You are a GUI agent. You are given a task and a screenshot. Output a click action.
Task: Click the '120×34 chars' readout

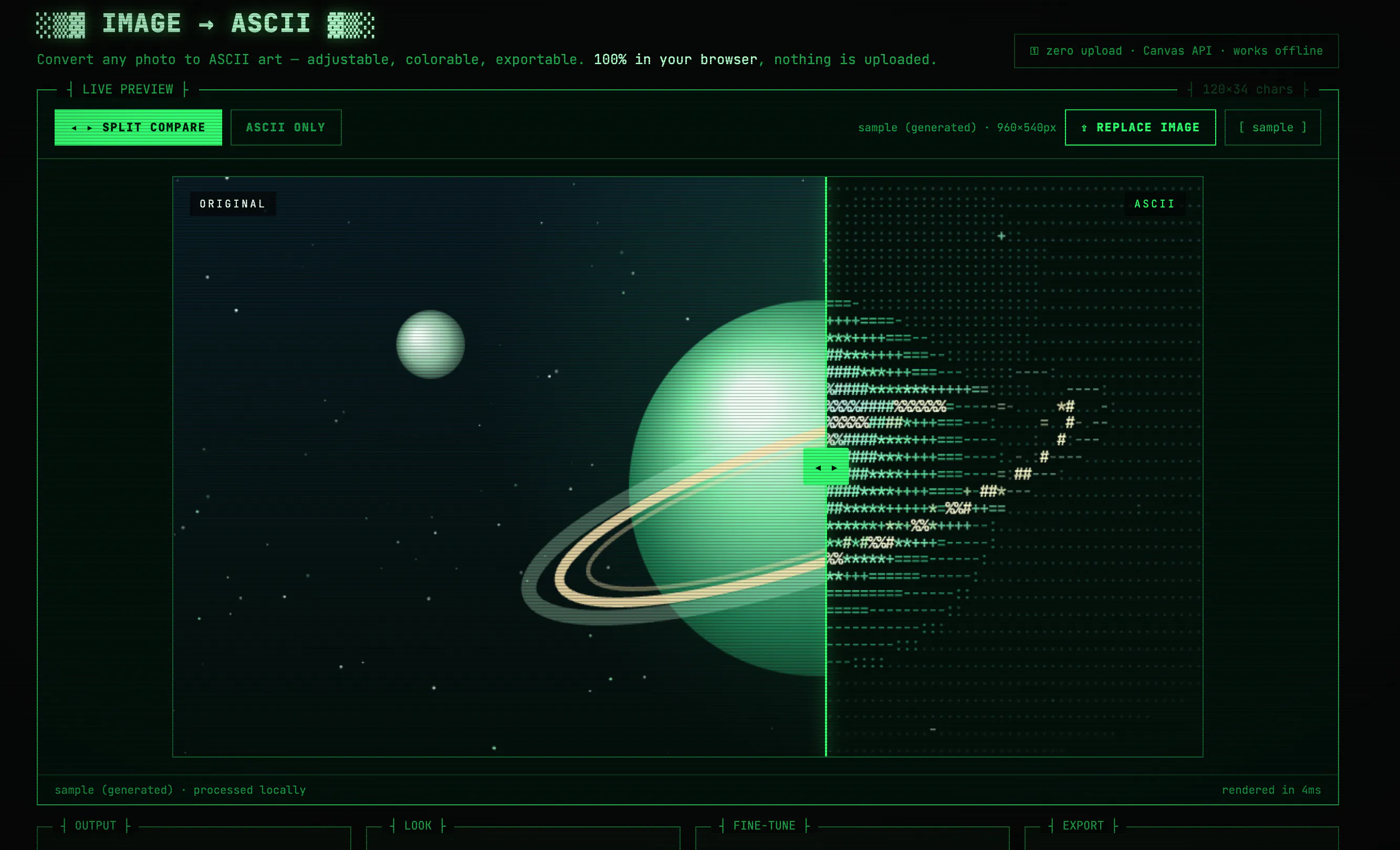click(x=1247, y=89)
